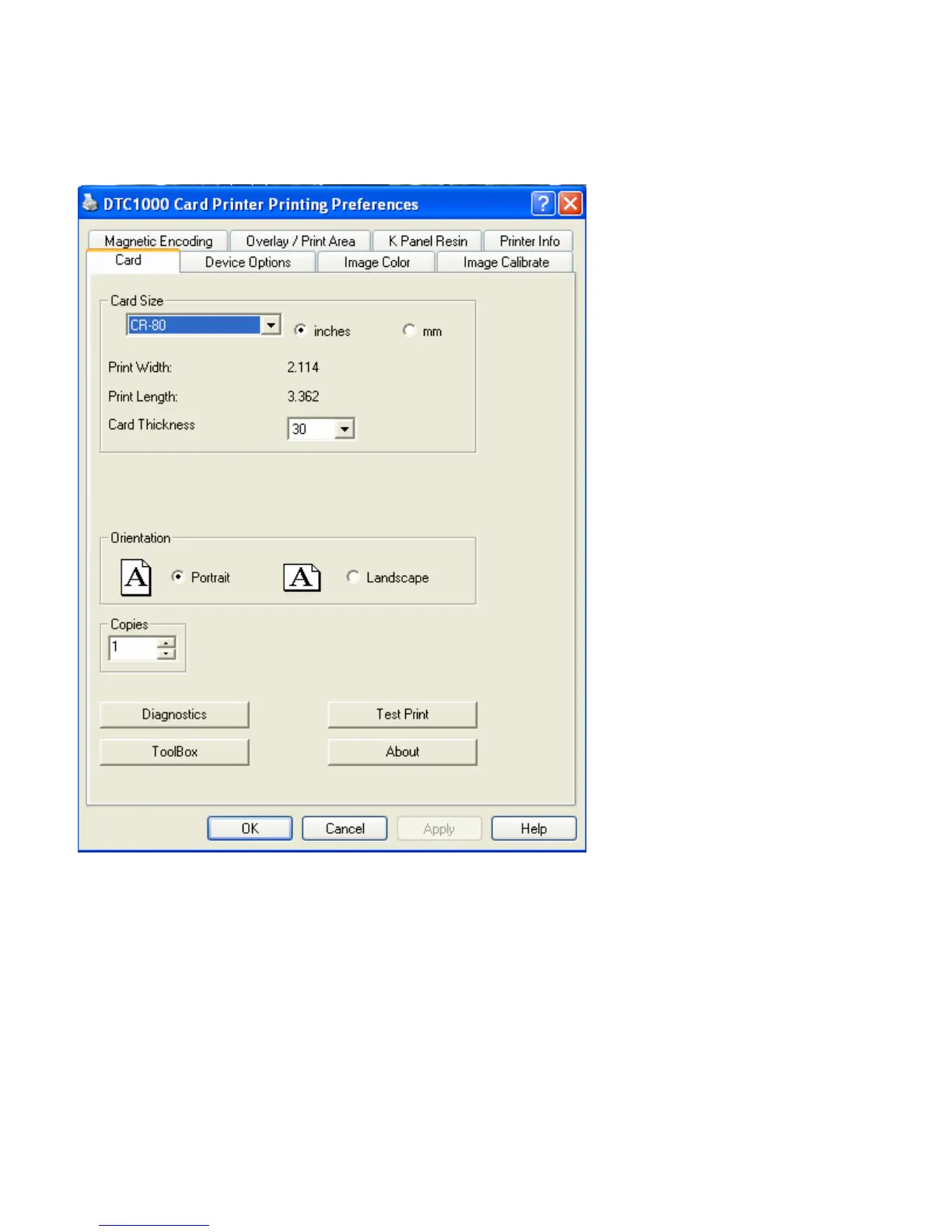This screenshot has width=952, height=1232.
Task: Click the Portrait orientation page icon
Action: 136,578
